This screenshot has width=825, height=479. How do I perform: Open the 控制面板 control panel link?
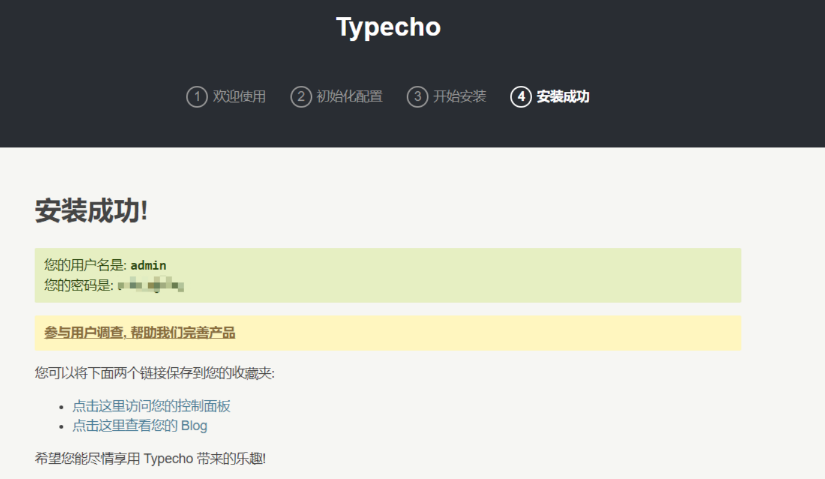tap(152, 406)
